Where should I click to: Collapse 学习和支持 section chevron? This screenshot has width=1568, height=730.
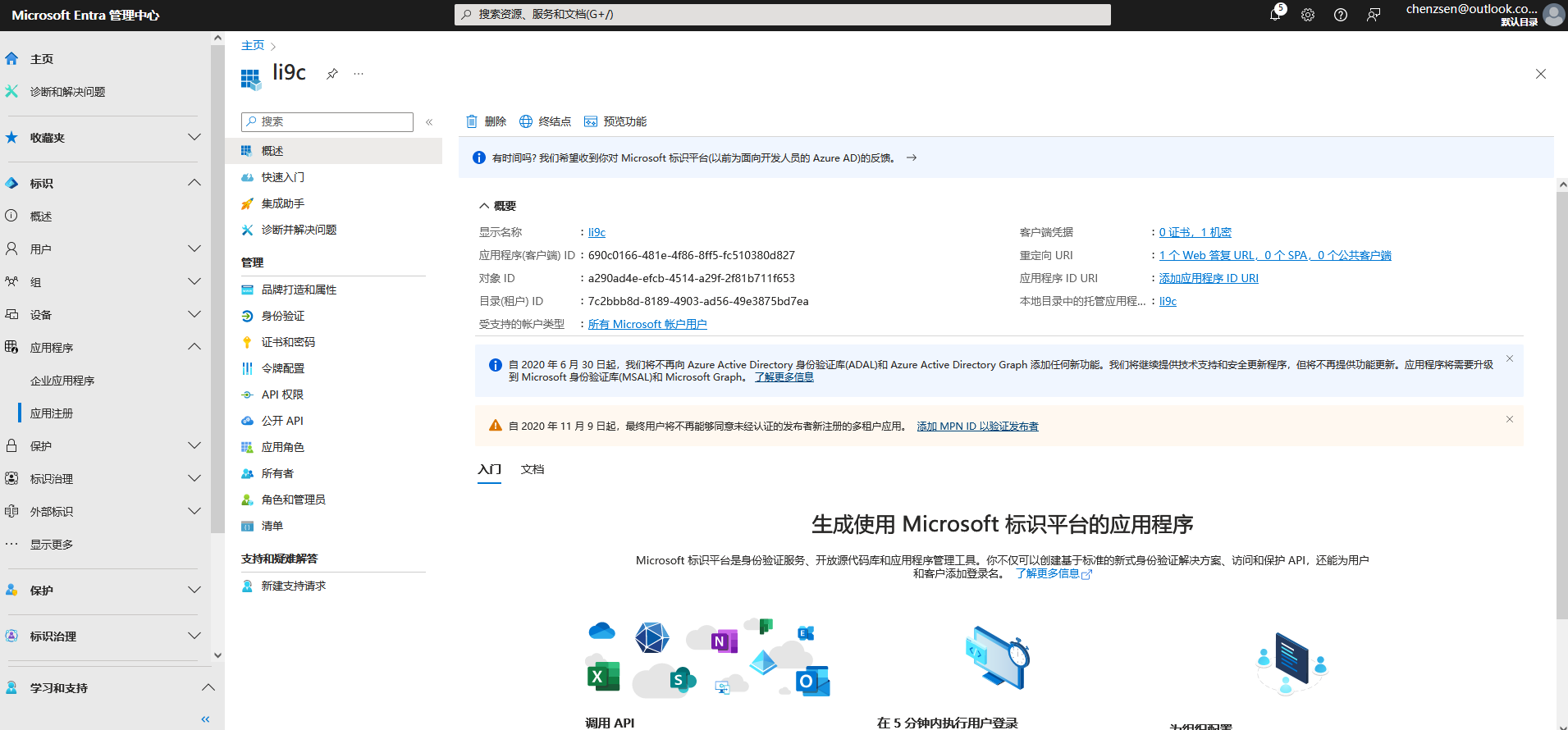click(x=208, y=687)
